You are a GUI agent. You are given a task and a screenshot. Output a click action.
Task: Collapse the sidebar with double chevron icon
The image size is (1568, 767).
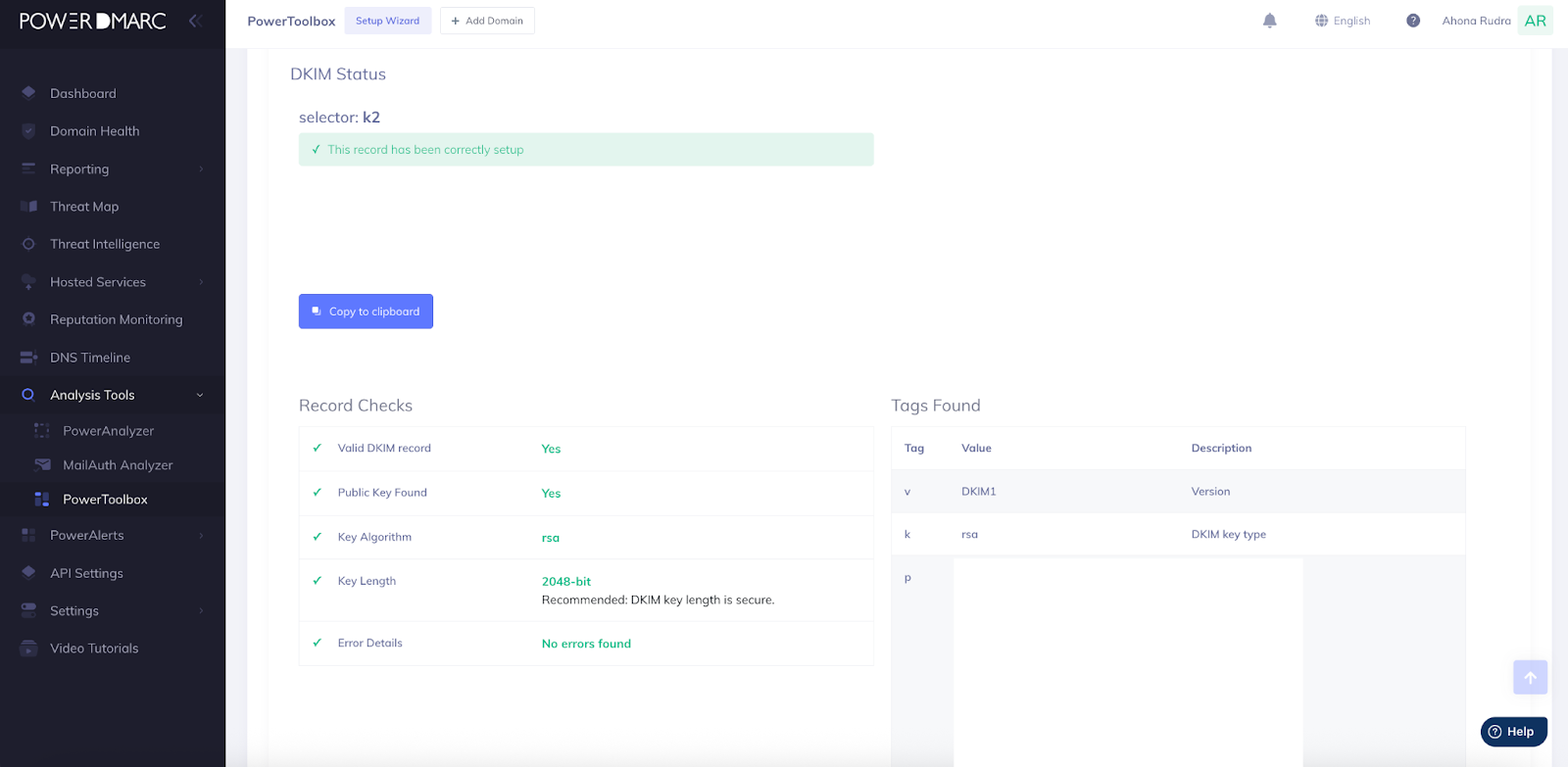[195, 21]
